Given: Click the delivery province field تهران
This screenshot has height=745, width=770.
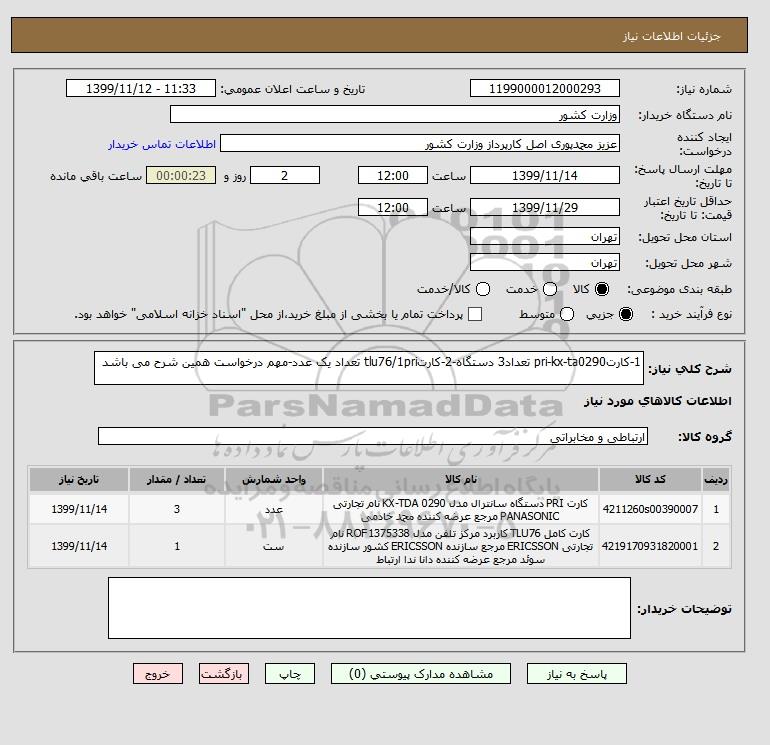Looking at the screenshot, I should click(x=545, y=237).
